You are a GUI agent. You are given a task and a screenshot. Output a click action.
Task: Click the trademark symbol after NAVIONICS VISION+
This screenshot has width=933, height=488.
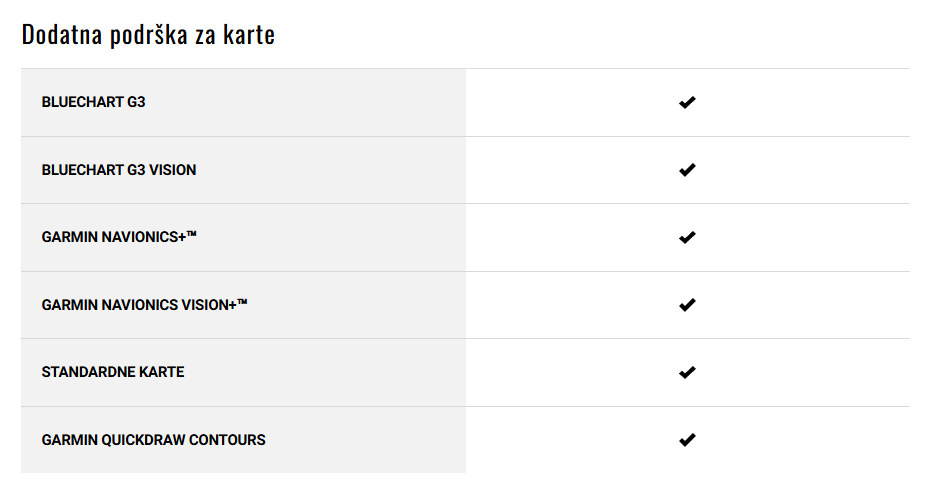pyautogui.click(x=242, y=302)
